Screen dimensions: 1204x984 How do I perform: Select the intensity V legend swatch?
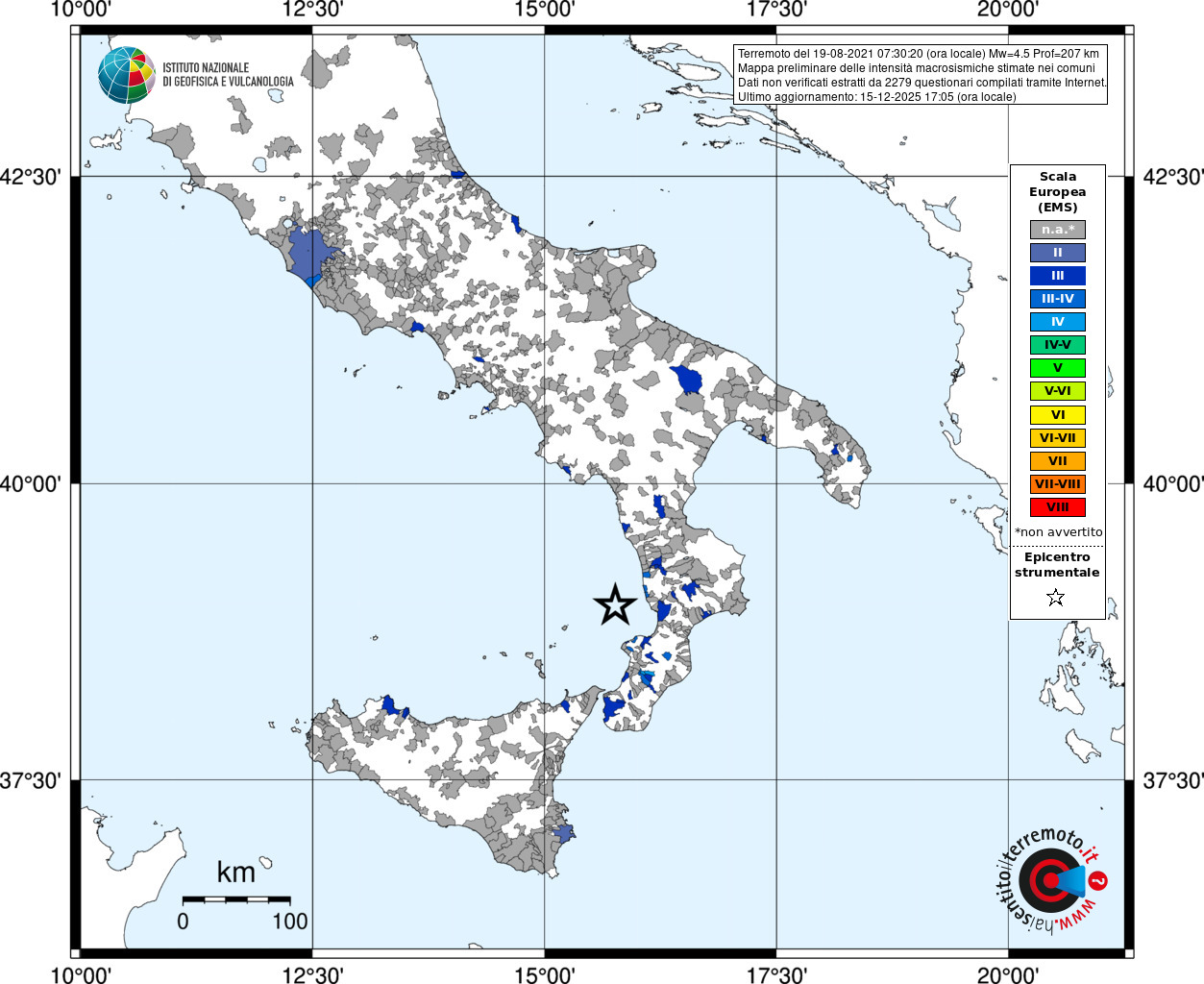point(1058,368)
